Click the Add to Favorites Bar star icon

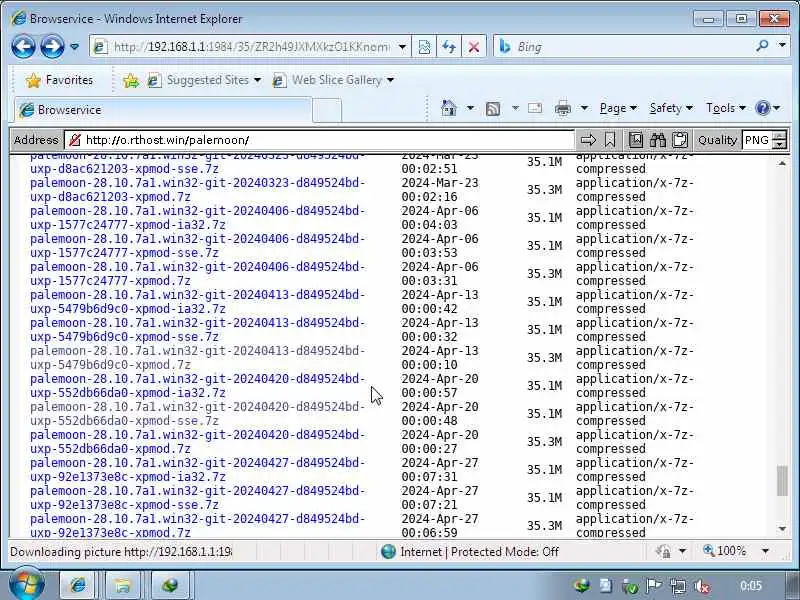point(131,80)
